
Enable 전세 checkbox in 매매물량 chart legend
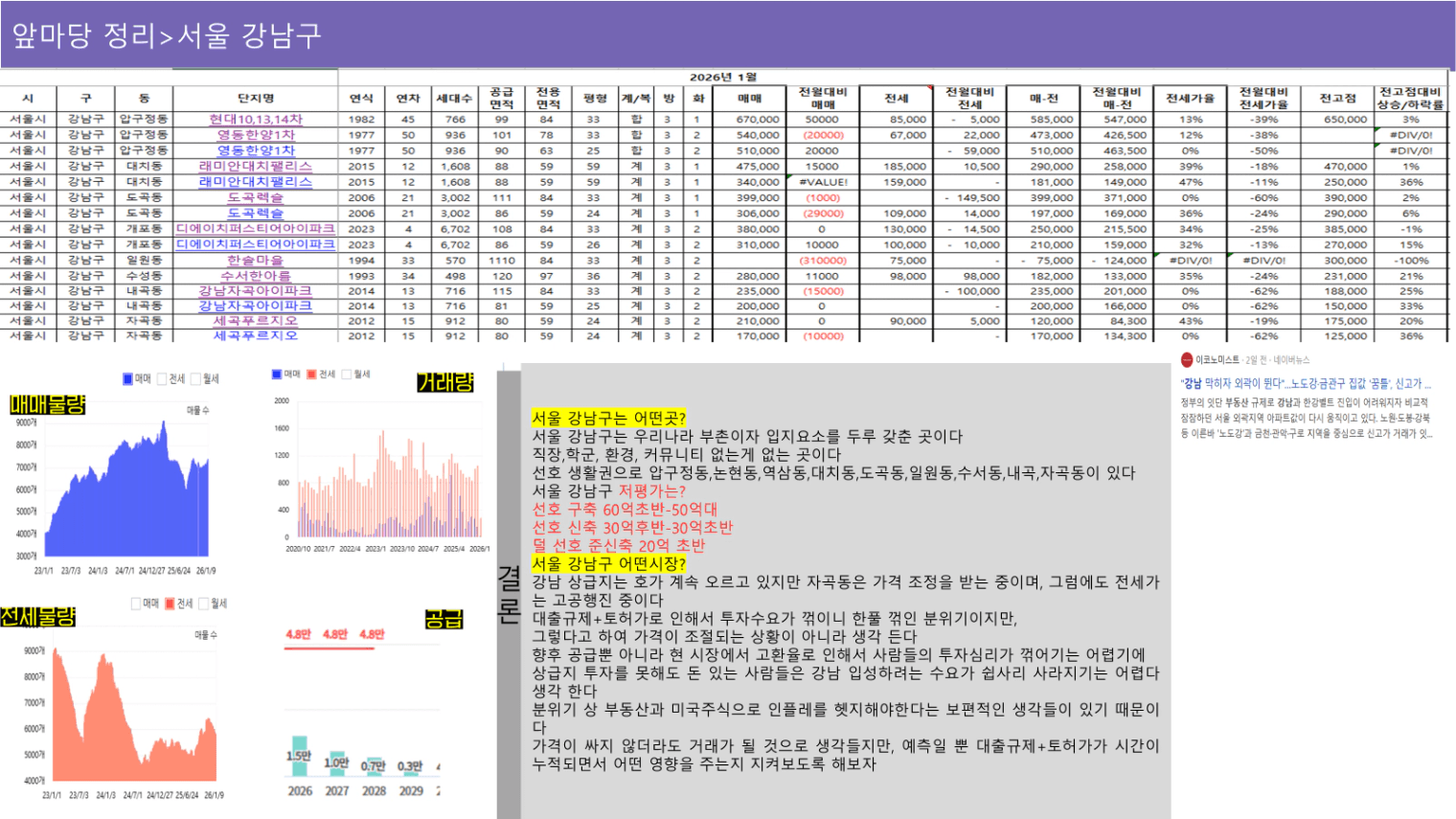(x=162, y=379)
